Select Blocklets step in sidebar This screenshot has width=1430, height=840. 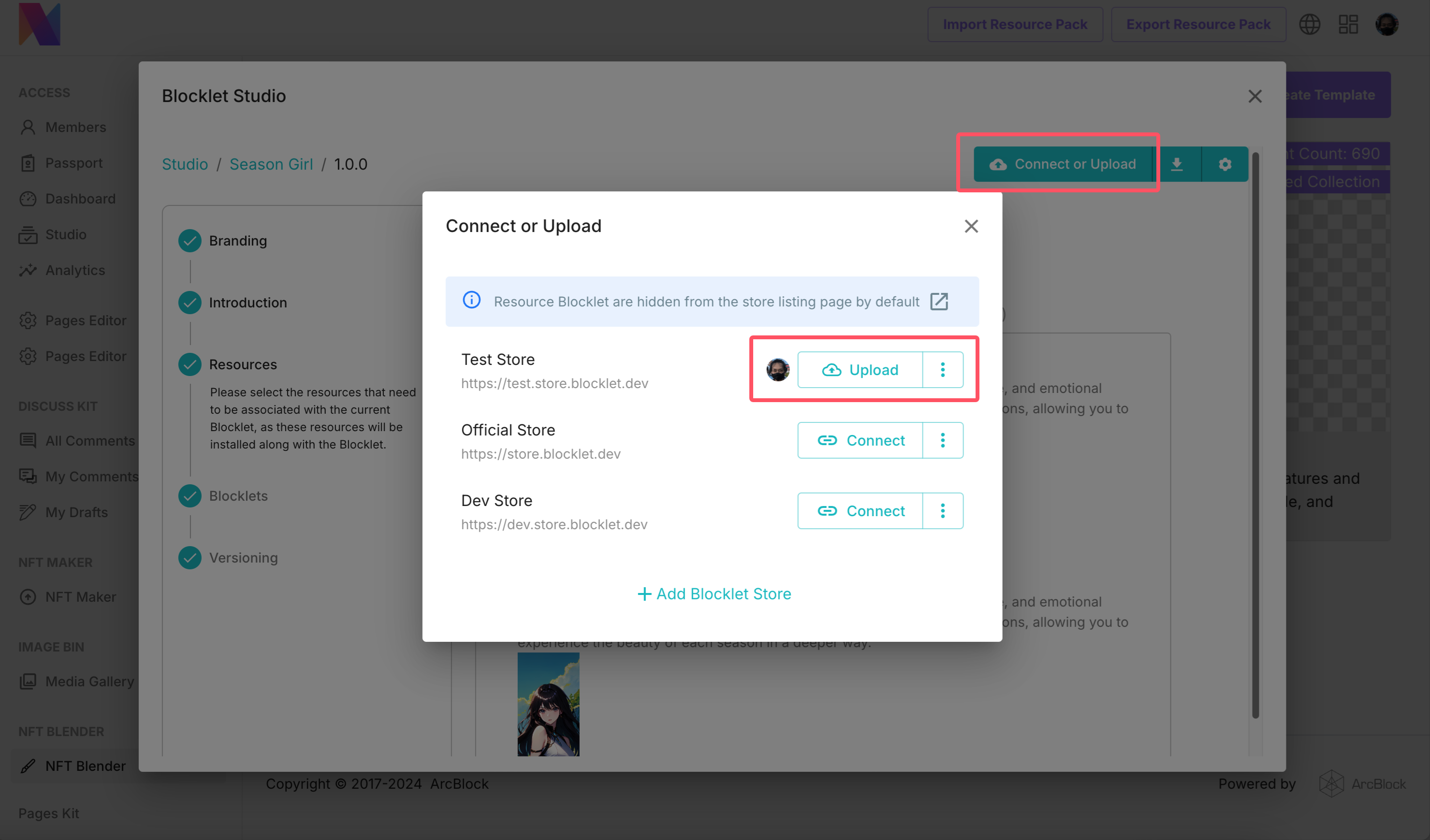pos(238,496)
